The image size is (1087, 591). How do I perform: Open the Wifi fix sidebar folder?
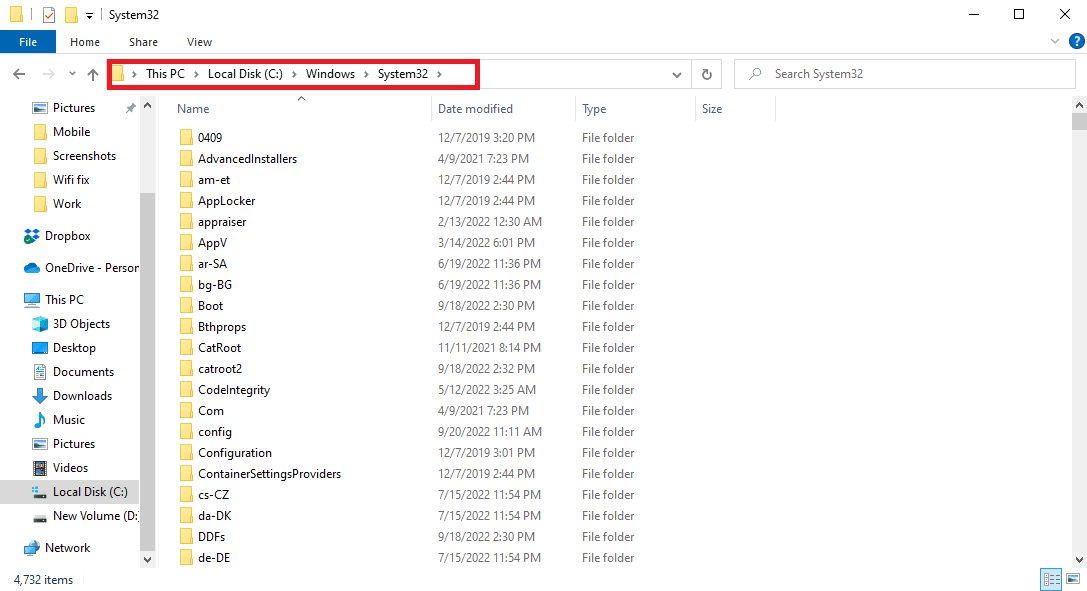tap(71, 179)
